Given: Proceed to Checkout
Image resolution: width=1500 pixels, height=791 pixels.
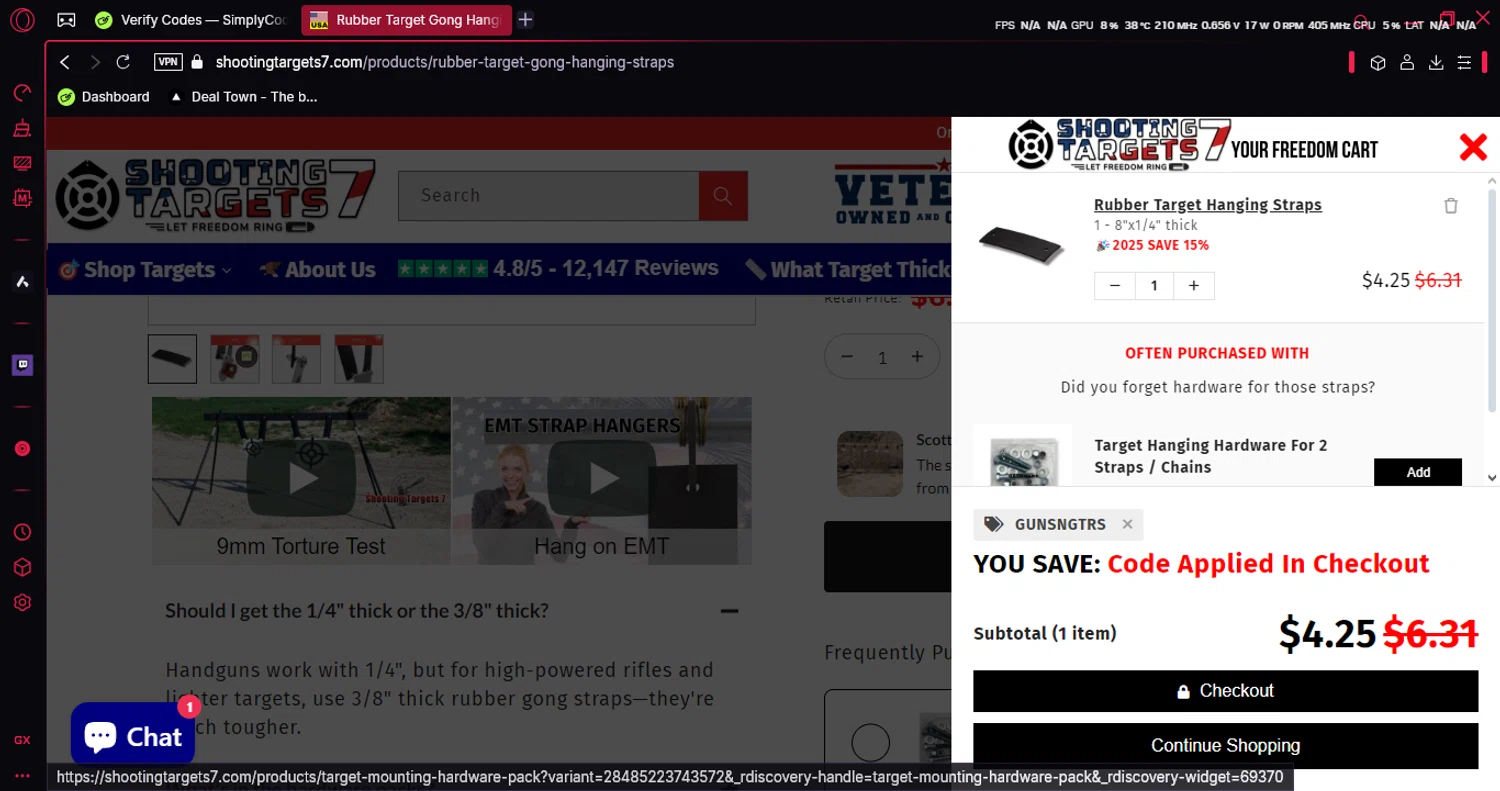Looking at the screenshot, I should 1225,691.
